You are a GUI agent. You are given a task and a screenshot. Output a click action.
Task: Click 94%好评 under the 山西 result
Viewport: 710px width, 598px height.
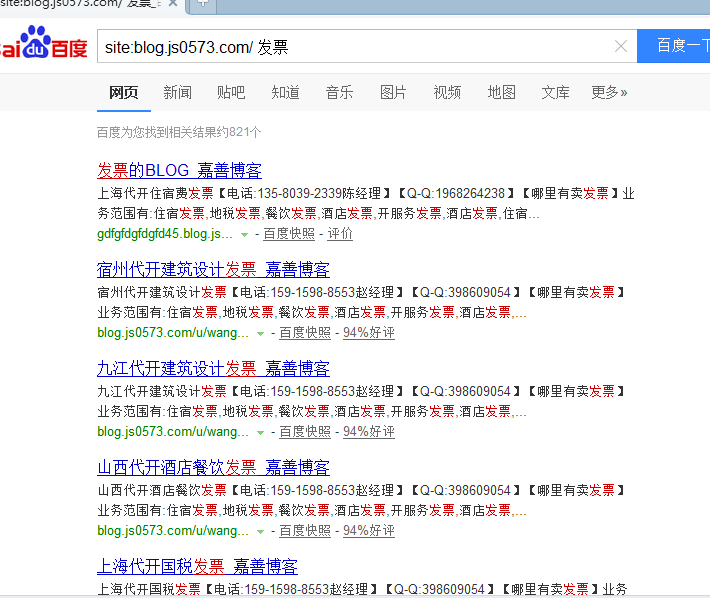369,531
